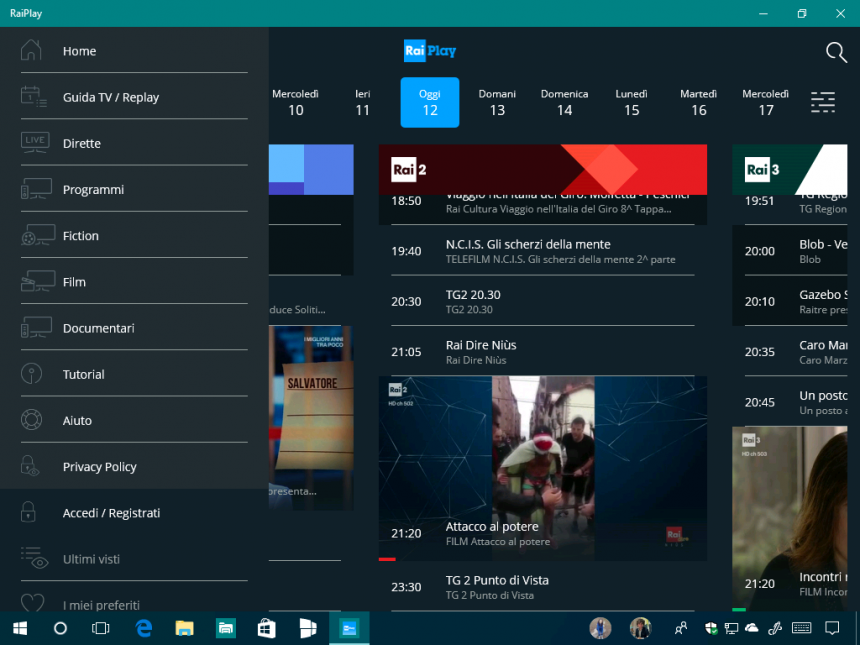Open Privacy Policy menu entry

(x=134, y=467)
